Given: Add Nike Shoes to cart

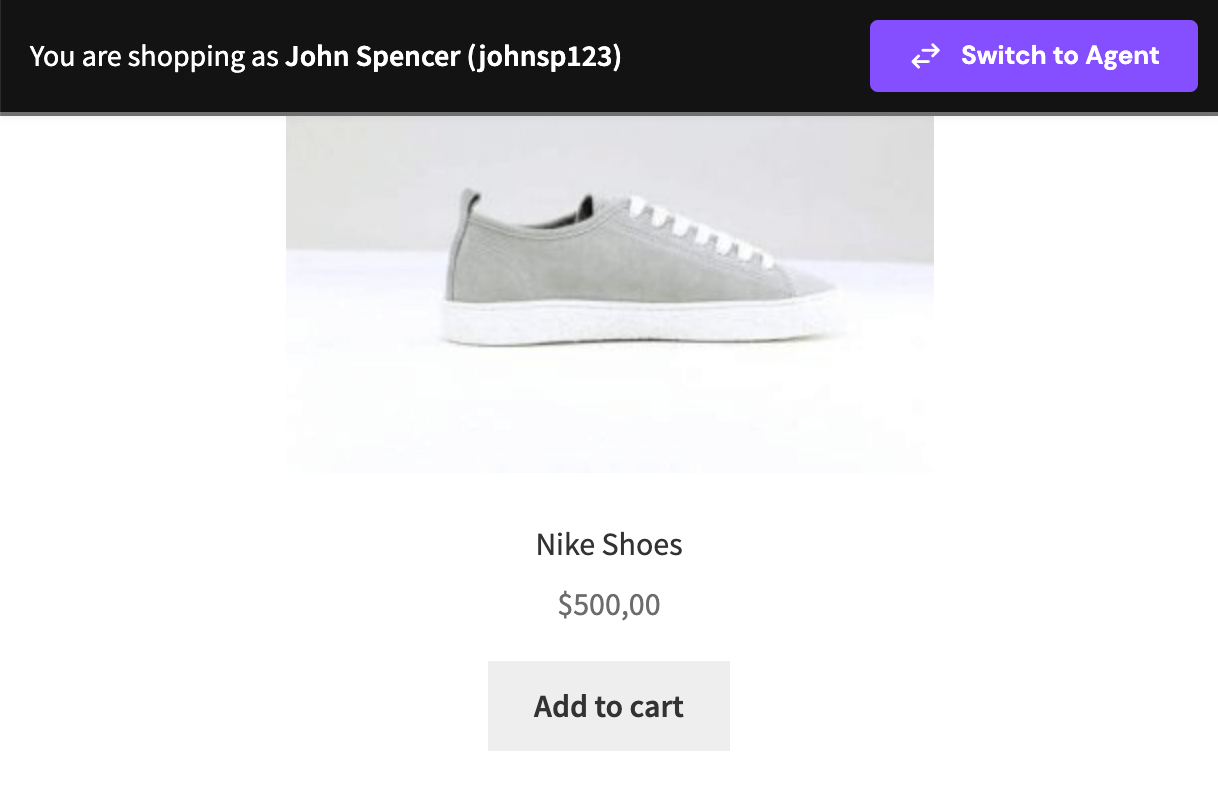Looking at the screenshot, I should [x=608, y=706].
